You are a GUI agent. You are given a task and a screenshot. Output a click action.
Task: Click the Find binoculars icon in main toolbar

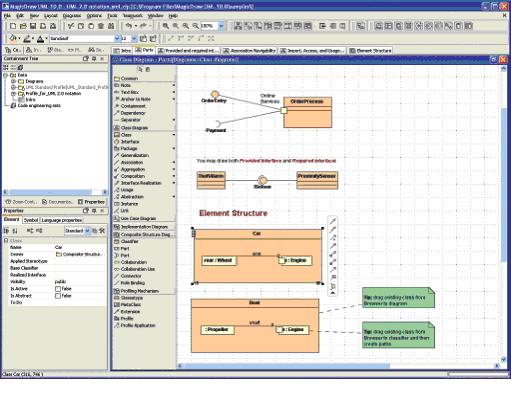pos(111,26)
